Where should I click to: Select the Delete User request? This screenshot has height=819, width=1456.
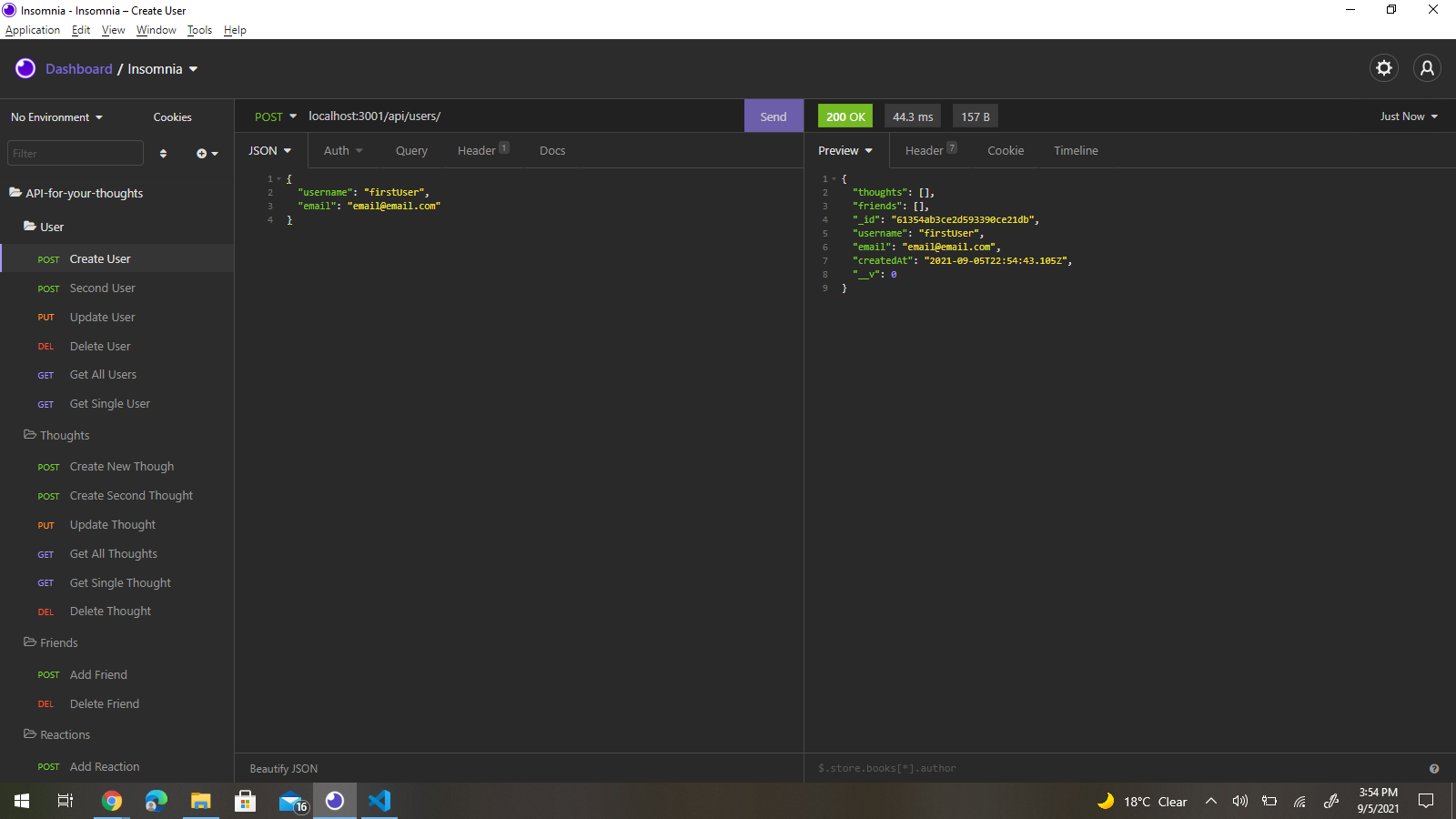click(x=116, y=347)
